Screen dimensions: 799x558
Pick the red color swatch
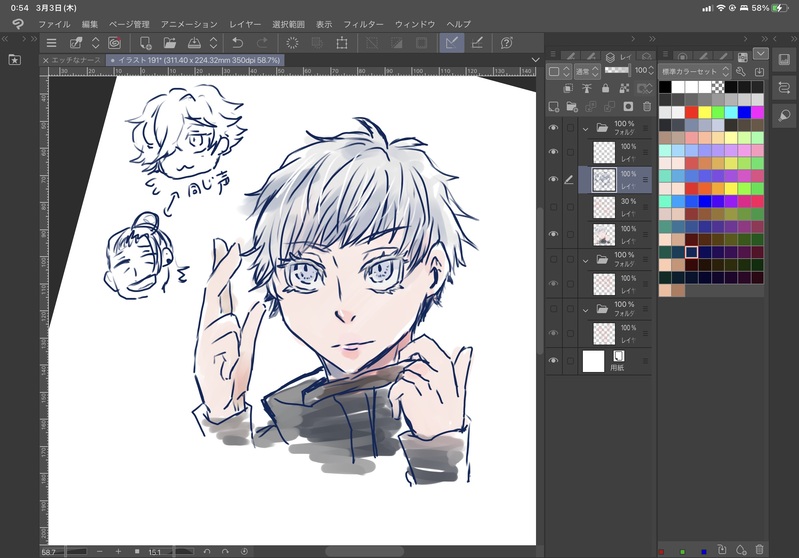[691, 112]
